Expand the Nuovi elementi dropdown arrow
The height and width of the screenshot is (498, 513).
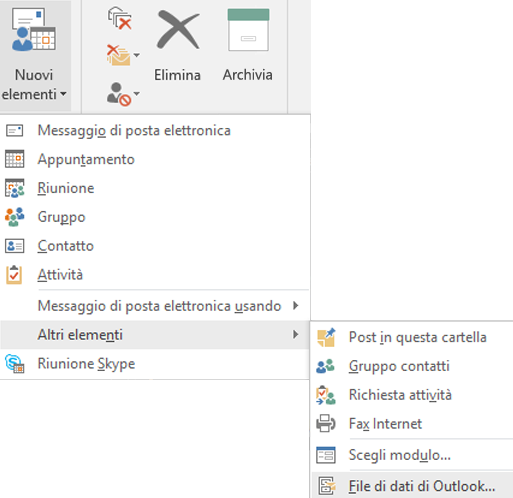[x=63, y=94]
